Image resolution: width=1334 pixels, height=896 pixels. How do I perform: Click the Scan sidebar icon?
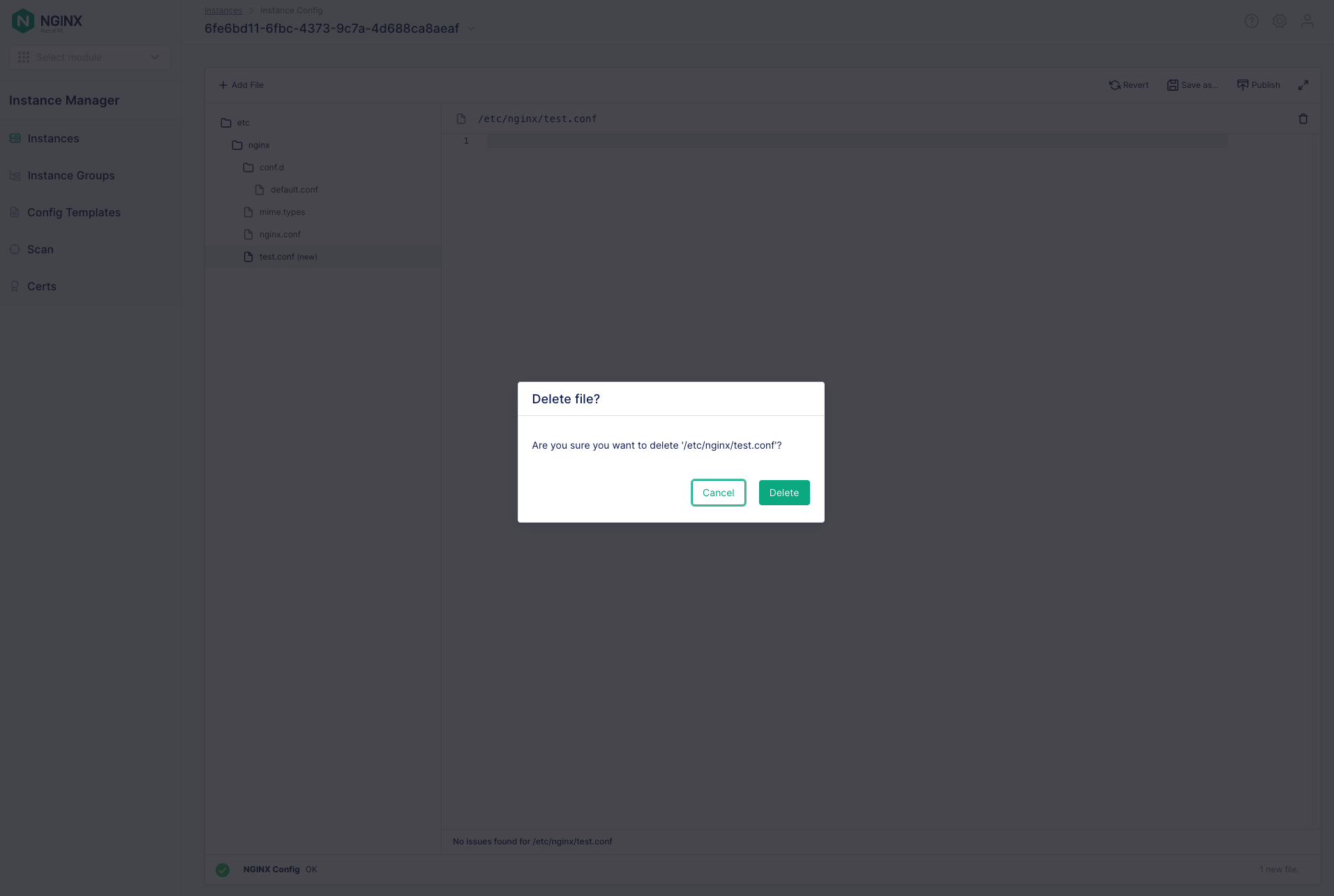tap(15, 249)
